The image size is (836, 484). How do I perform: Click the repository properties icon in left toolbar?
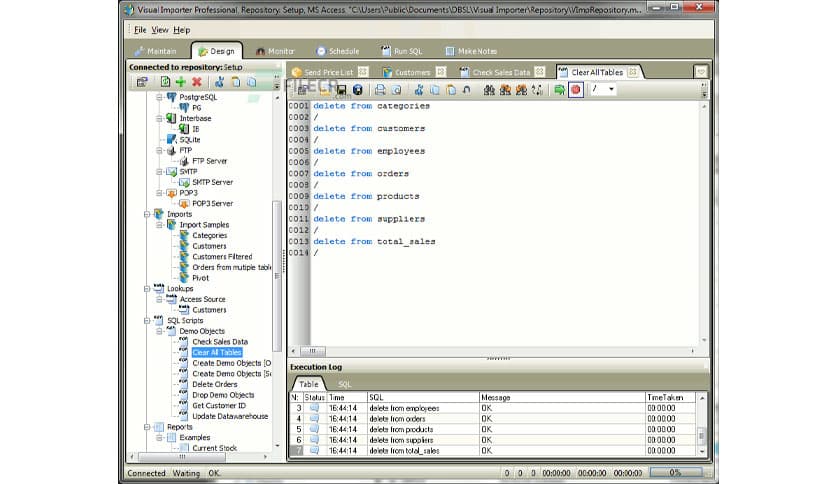click(142, 82)
